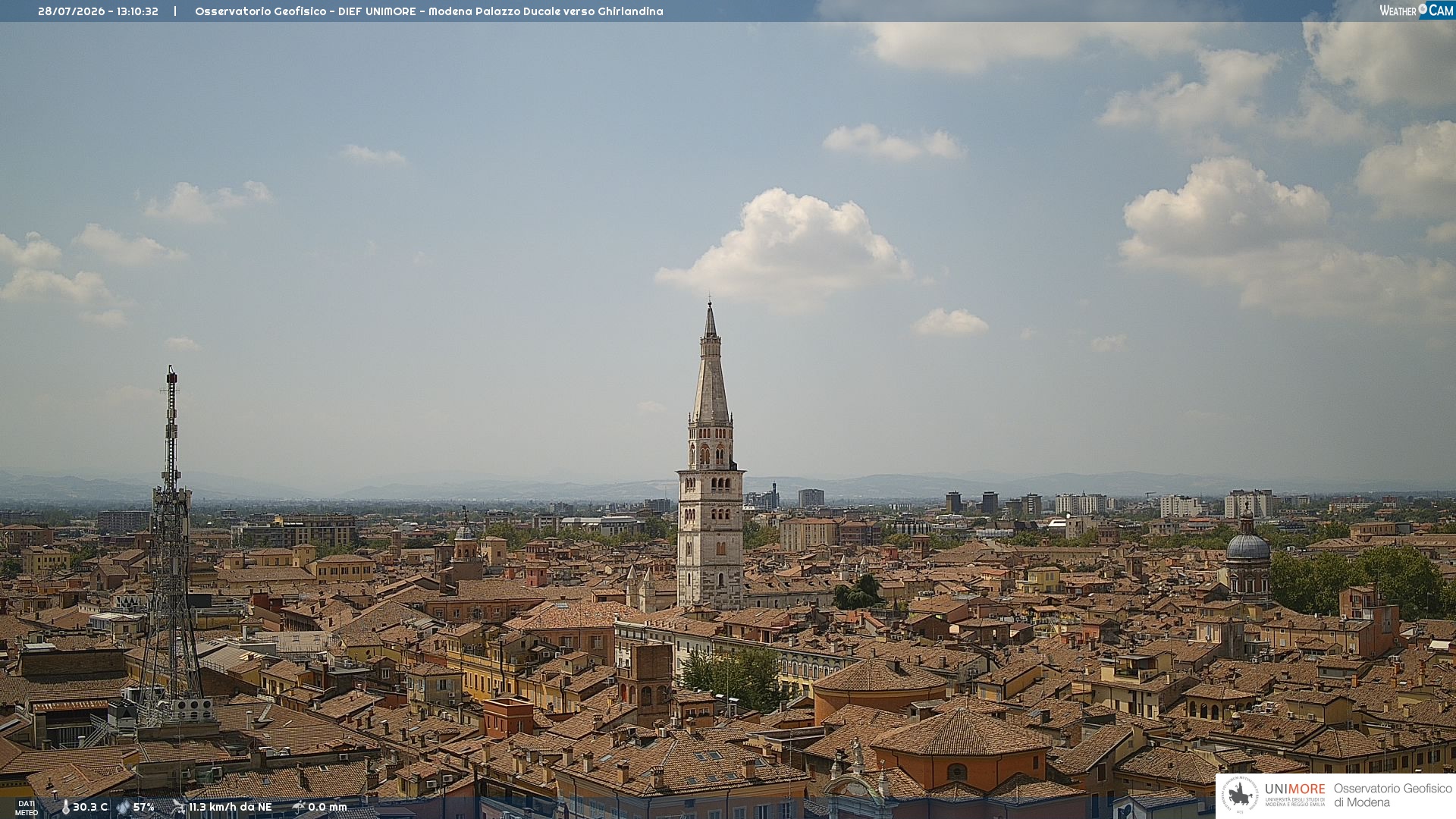Click the umbrella rainfall icon
The height and width of the screenshot is (819, 1456).
click(x=299, y=807)
